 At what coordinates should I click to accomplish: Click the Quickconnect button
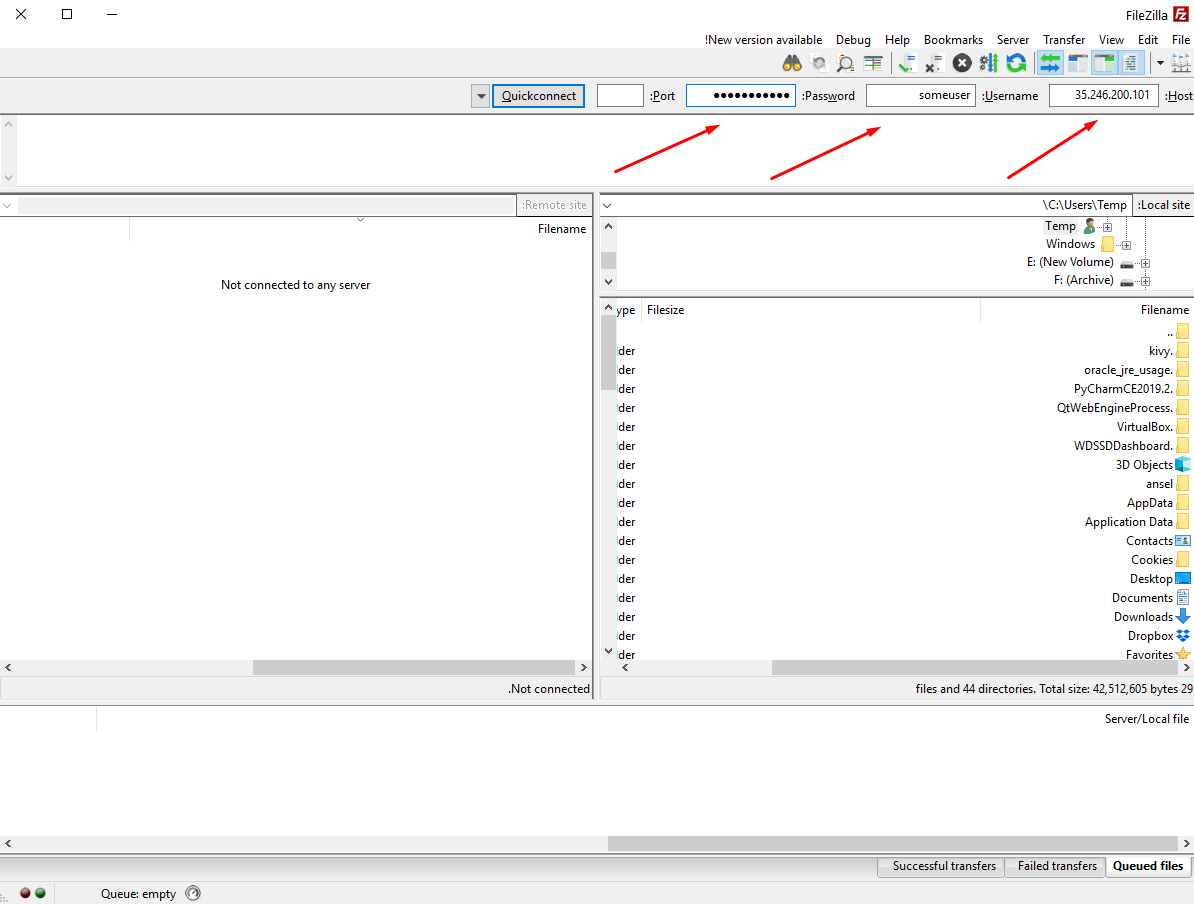pyautogui.click(x=538, y=96)
